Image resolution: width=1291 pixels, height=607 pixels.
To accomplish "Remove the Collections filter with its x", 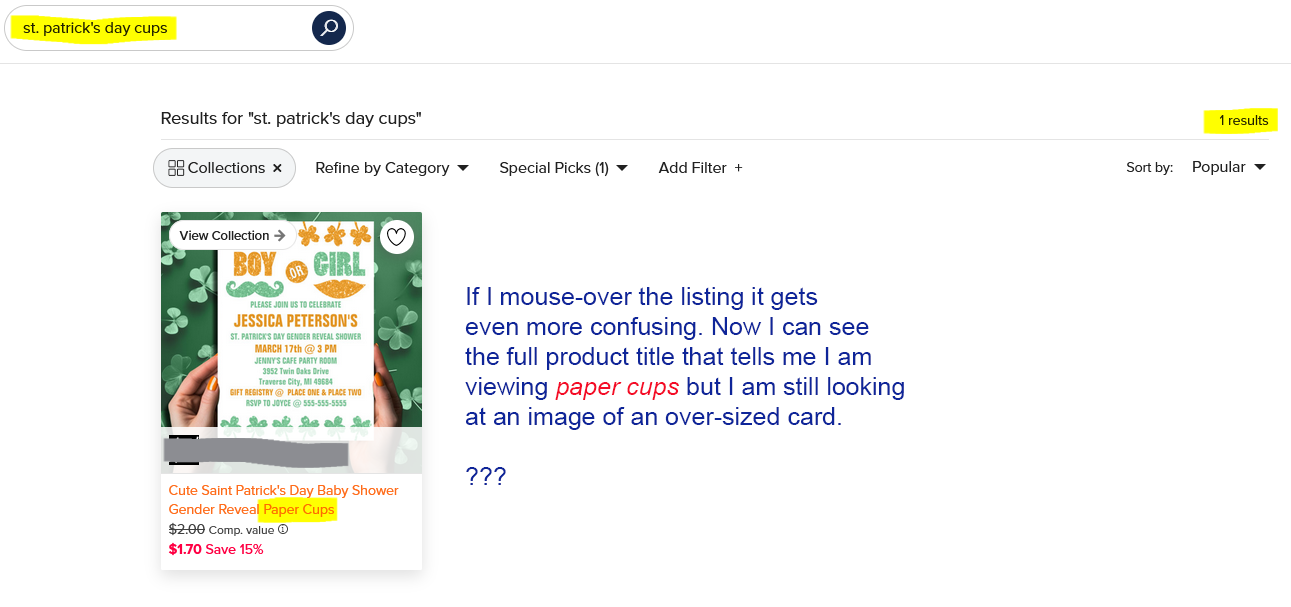I will pos(277,168).
